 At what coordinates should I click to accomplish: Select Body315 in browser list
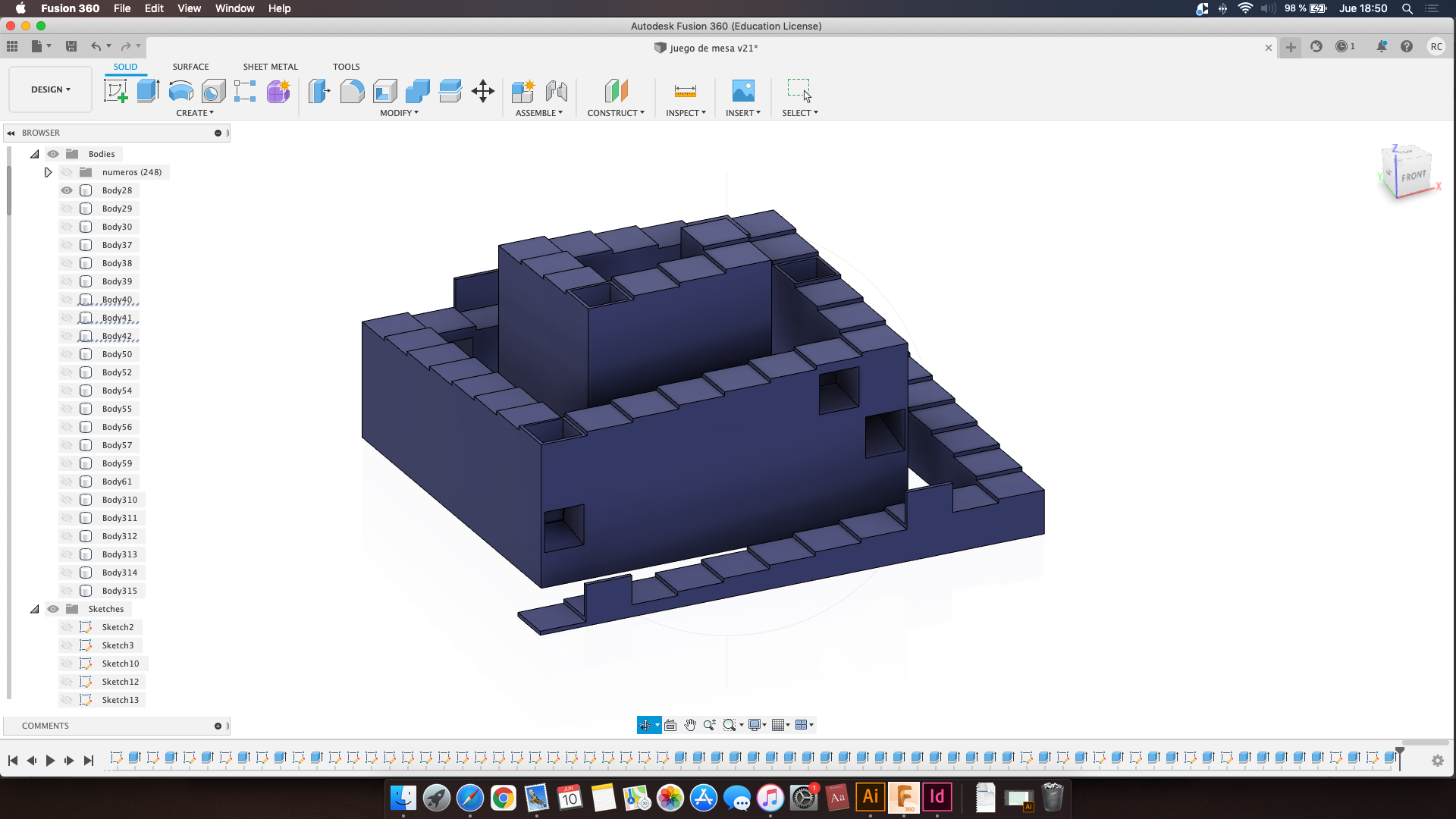pyautogui.click(x=119, y=590)
